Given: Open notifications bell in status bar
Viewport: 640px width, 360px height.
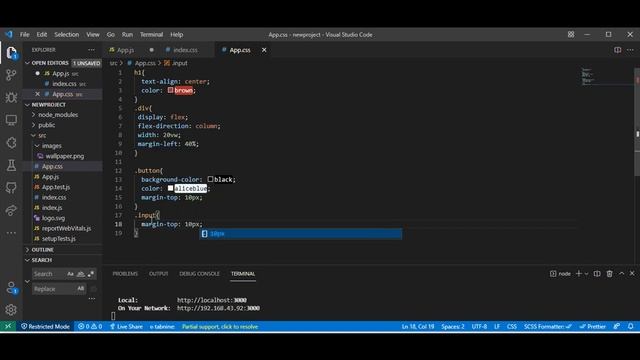Looking at the screenshot, I should click(x=631, y=326).
